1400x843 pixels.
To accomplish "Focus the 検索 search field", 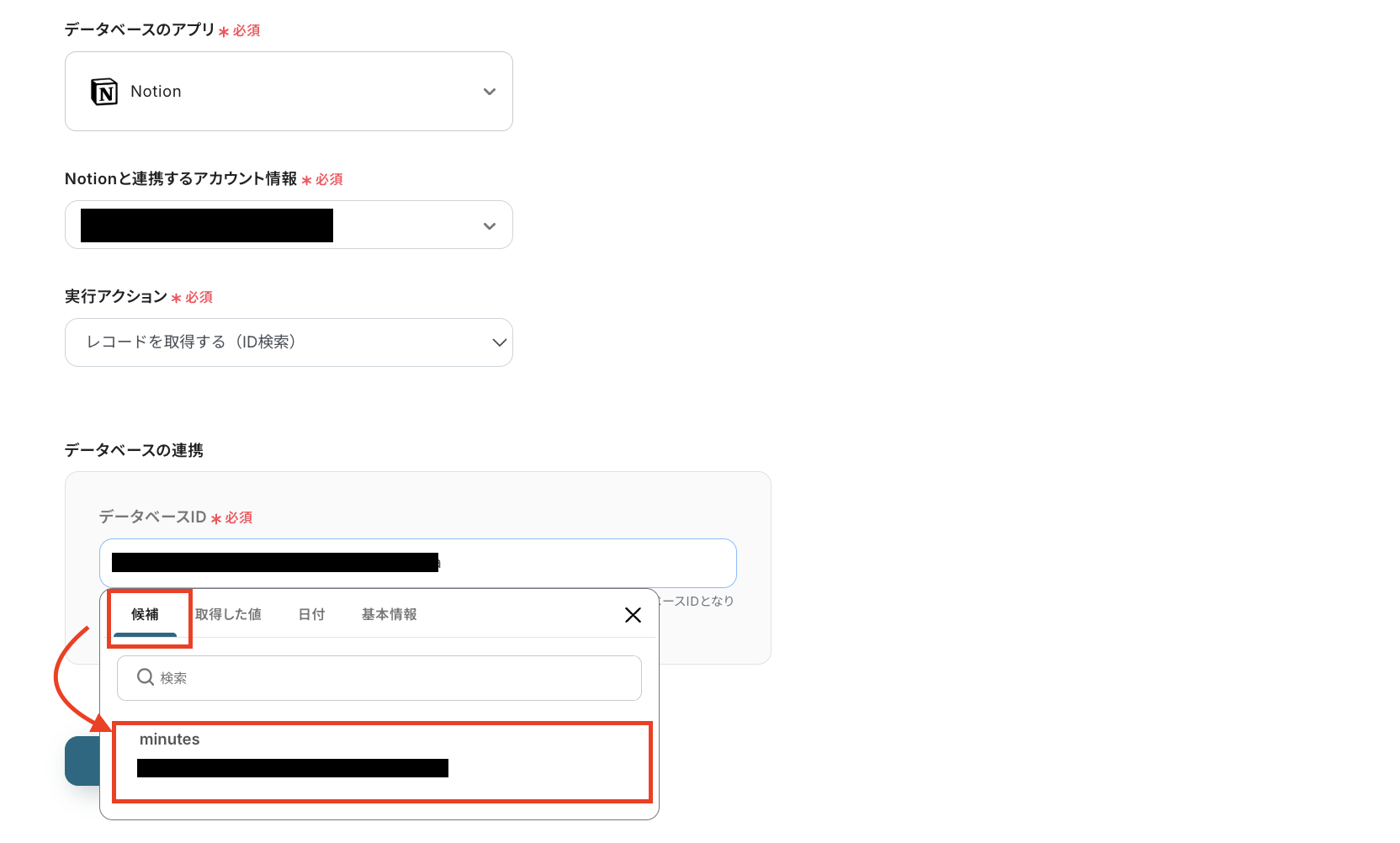I will click(379, 678).
